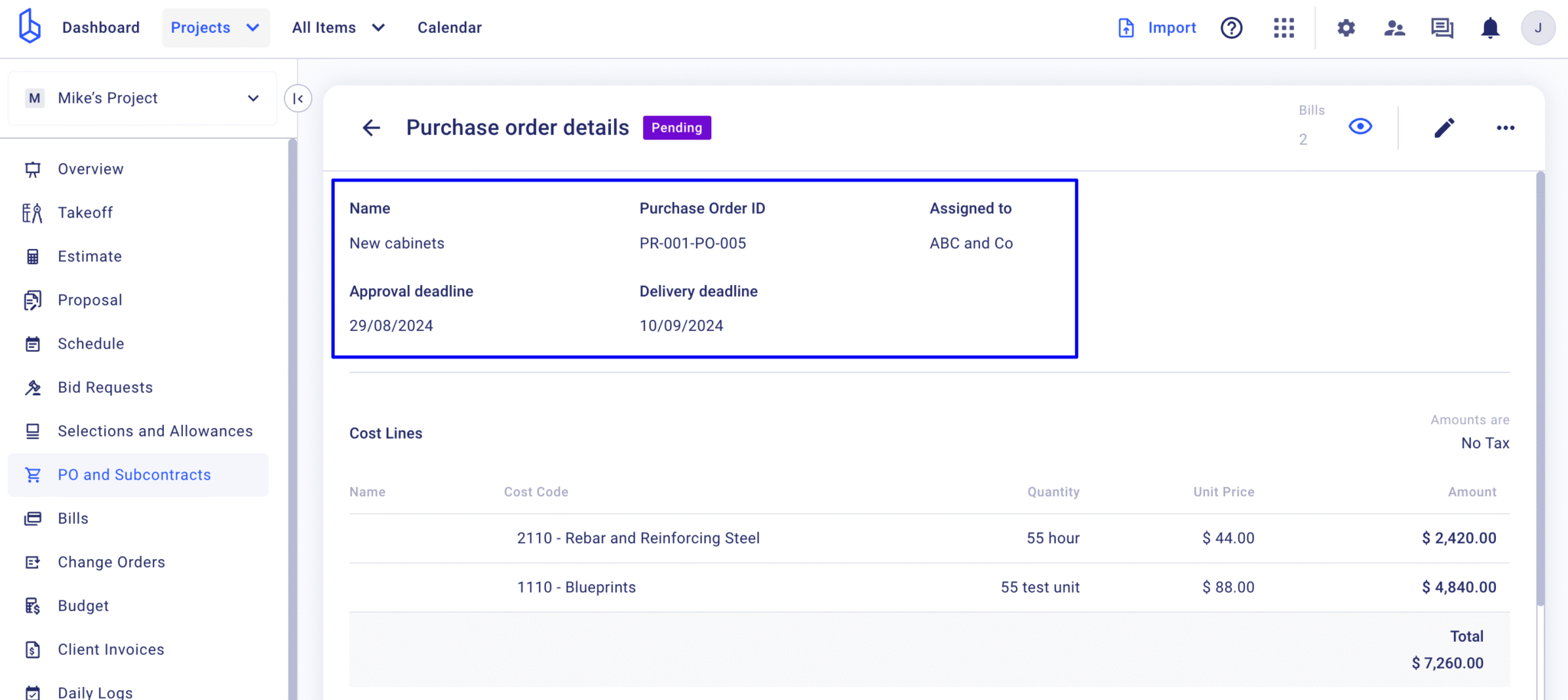Collapse the project sidebar
Viewport: 1568px width, 700px height.
coord(299,98)
